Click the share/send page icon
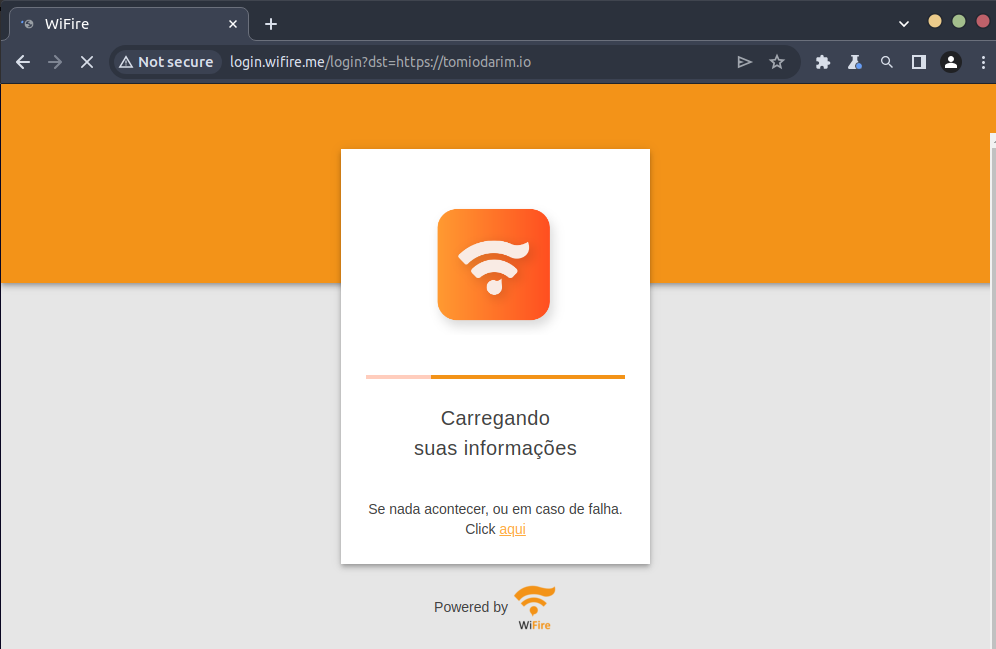 pos(744,62)
